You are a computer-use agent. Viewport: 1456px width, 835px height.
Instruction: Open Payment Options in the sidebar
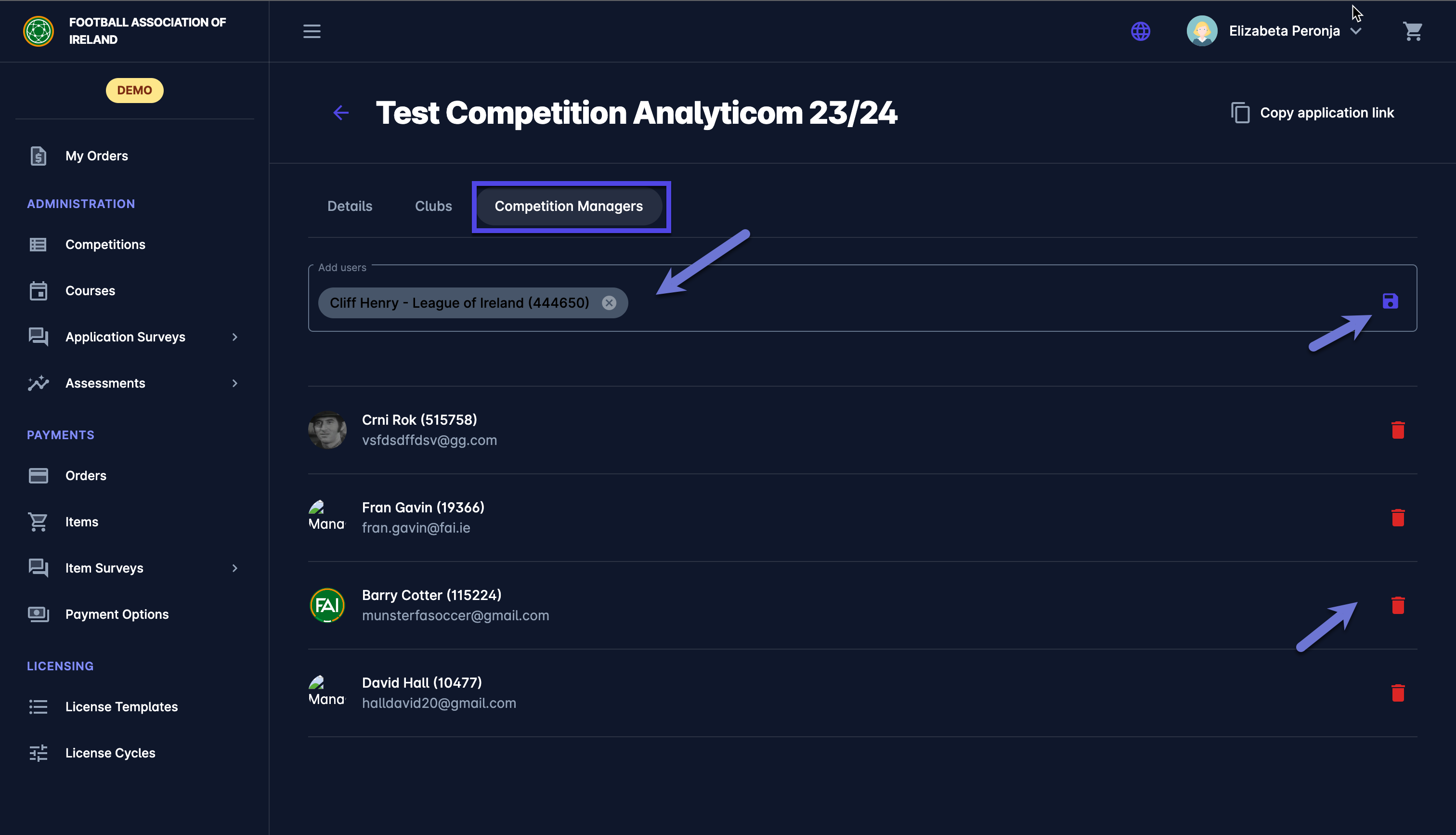pos(117,615)
